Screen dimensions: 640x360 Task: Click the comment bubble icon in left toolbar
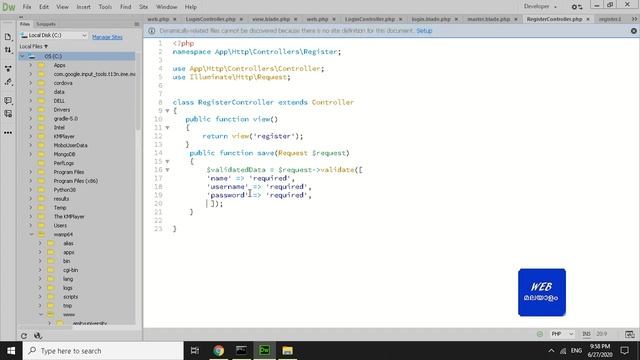(x=8, y=100)
